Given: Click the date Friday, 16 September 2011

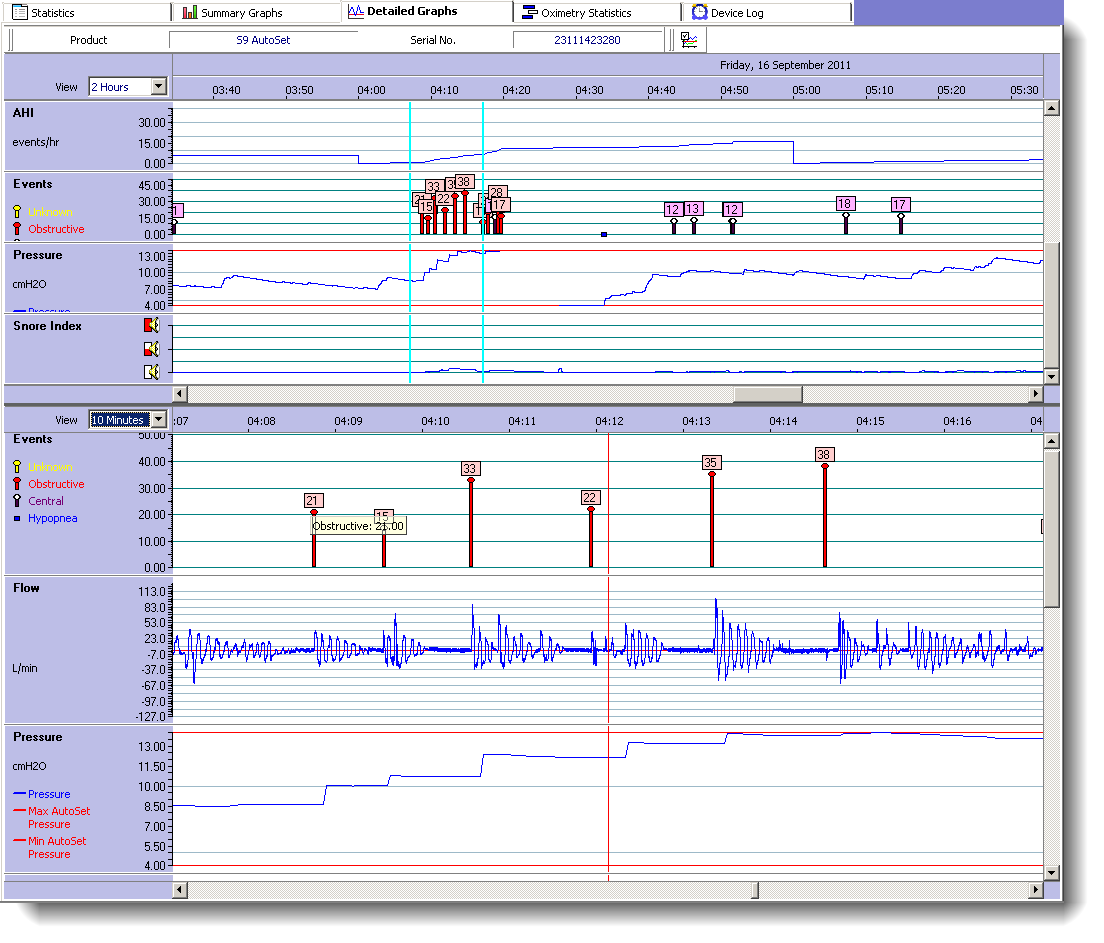Looking at the screenshot, I should 785,65.
